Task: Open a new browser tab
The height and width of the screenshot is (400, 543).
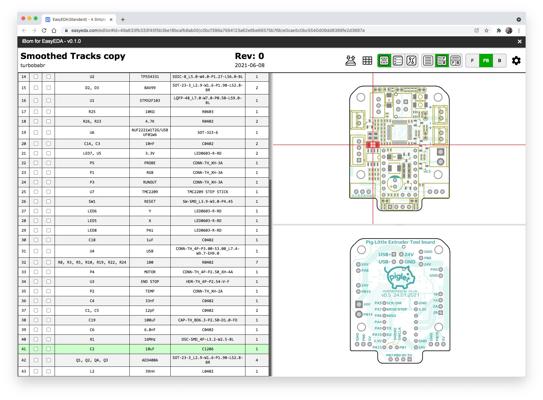Action: (x=123, y=20)
